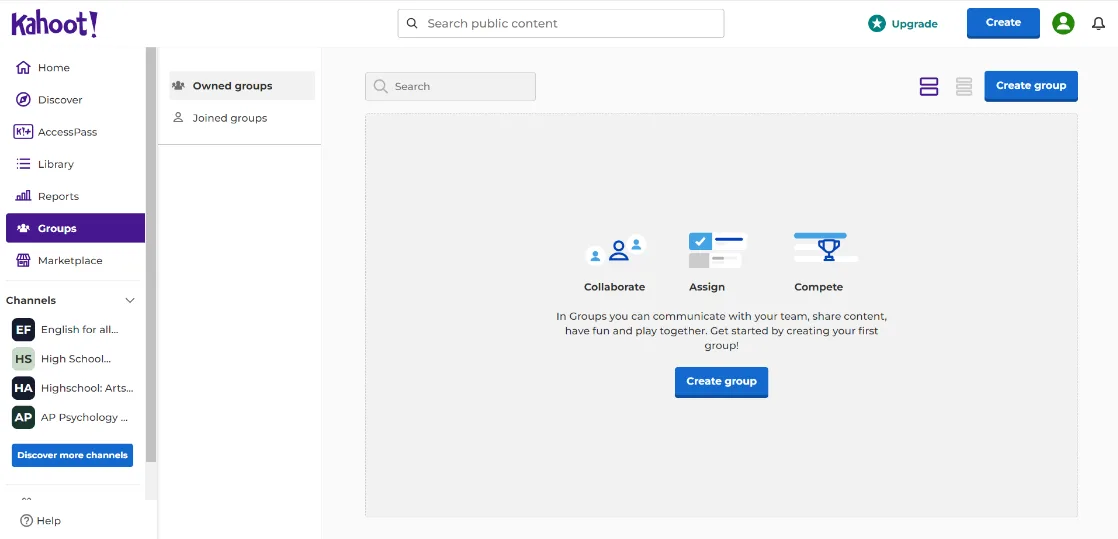Click the Discover compass icon
Image resolution: width=1118 pixels, height=539 pixels.
coord(23,100)
